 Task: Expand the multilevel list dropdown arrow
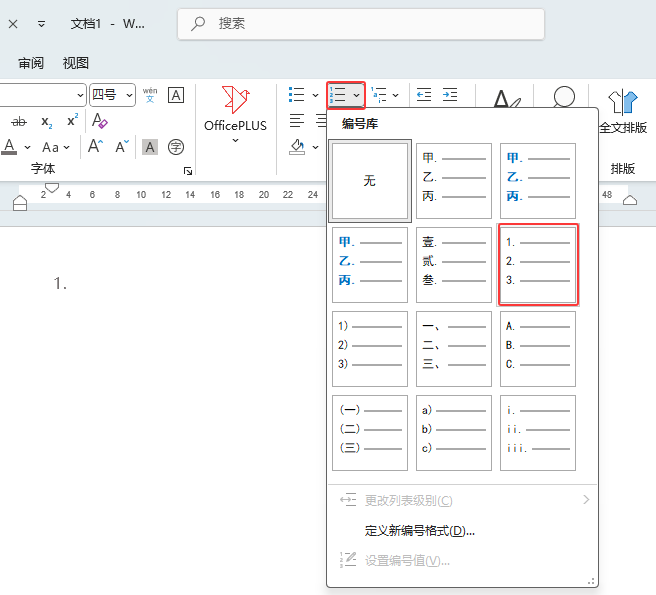(395, 95)
